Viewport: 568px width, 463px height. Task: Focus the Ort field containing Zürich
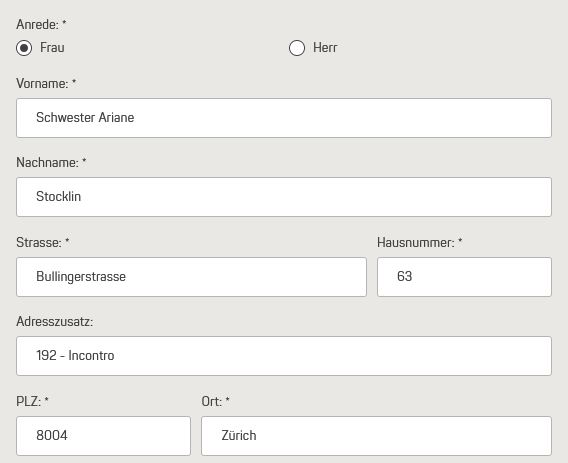(x=376, y=436)
